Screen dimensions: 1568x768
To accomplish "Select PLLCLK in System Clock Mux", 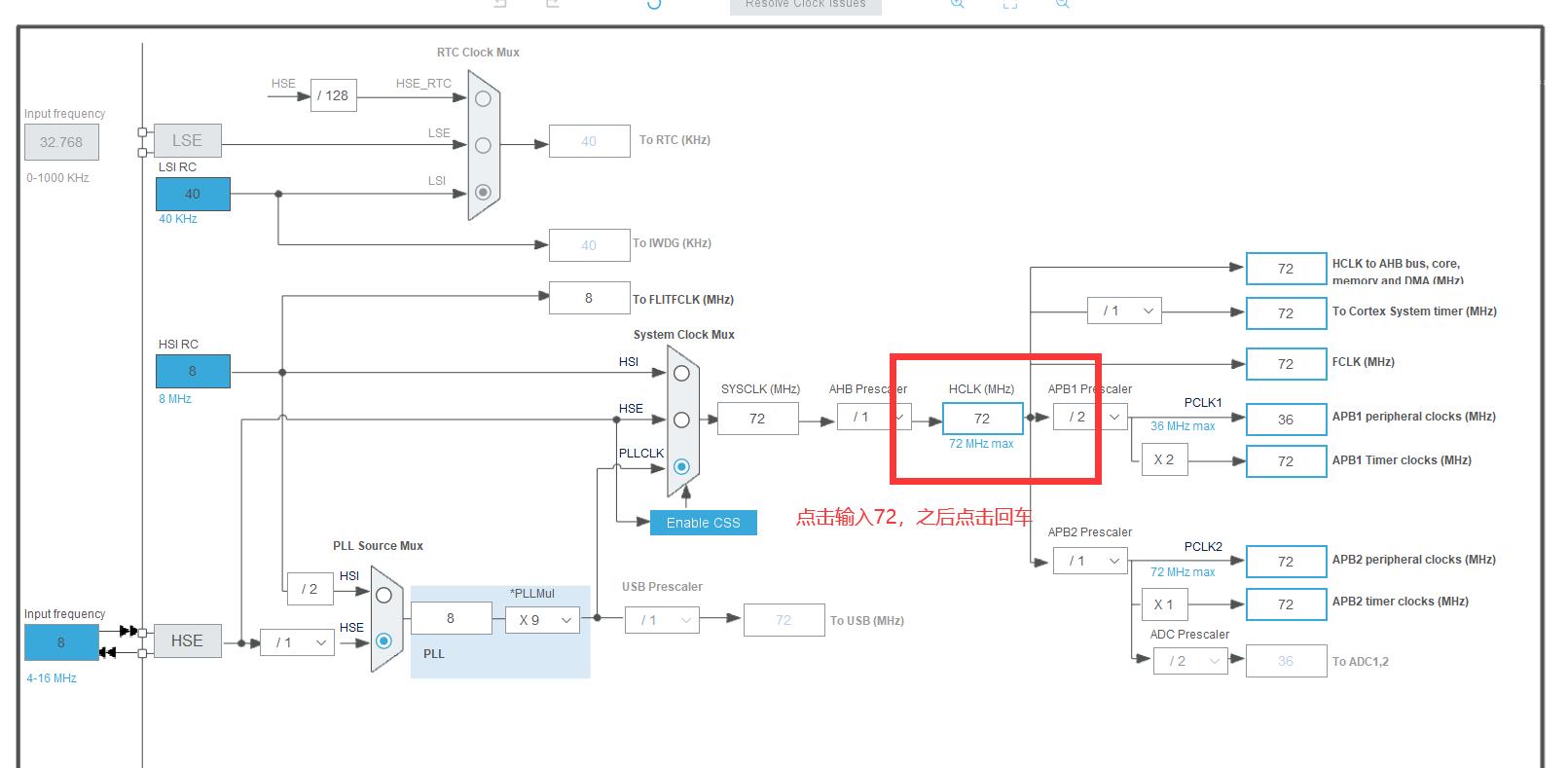I will pos(681,466).
